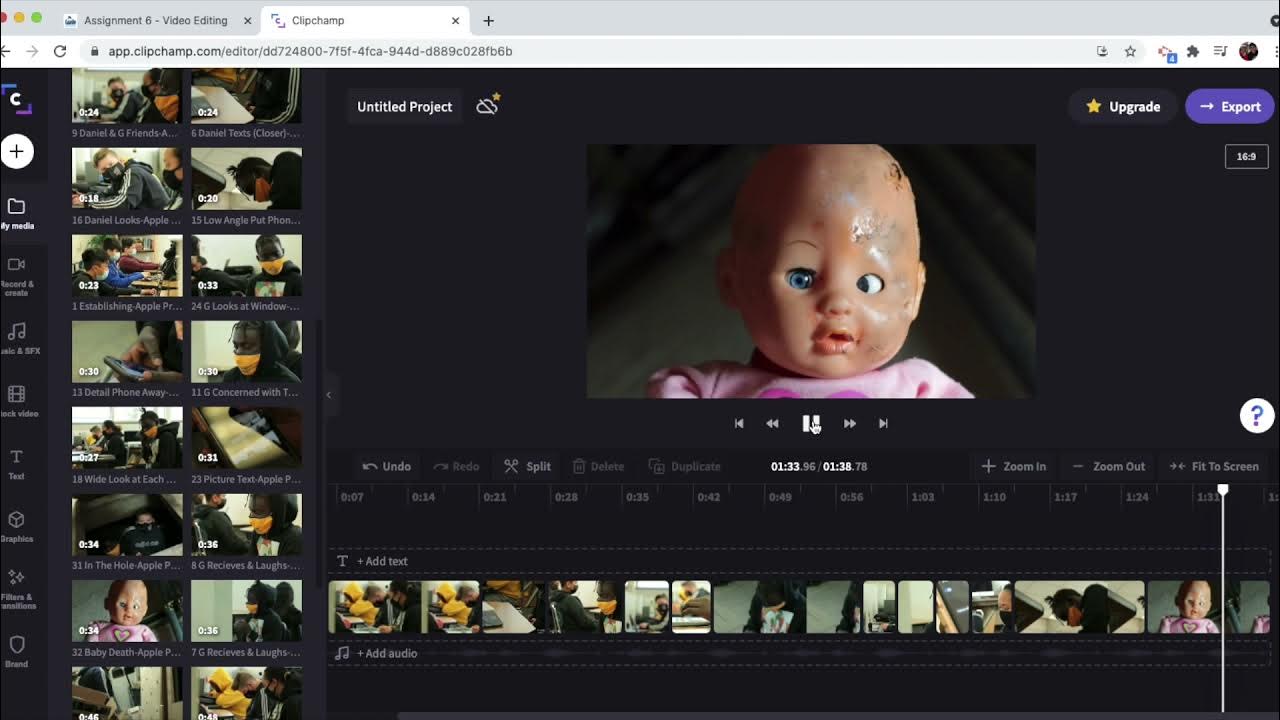Open the help question mark bubble
The height and width of the screenshot is (720, 1280).
(1257, 415)
